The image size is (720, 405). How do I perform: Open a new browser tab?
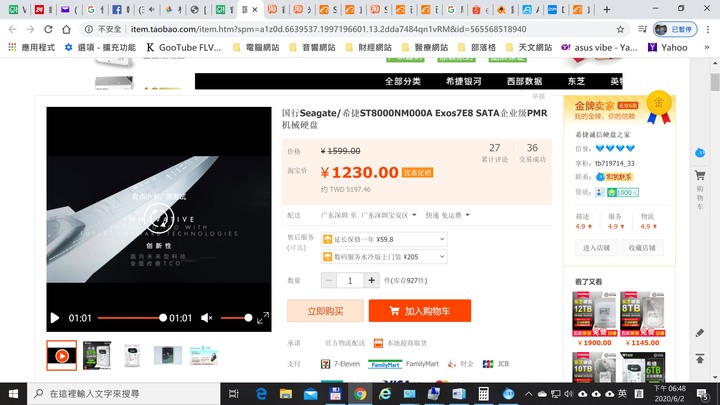tap(607, 9)
